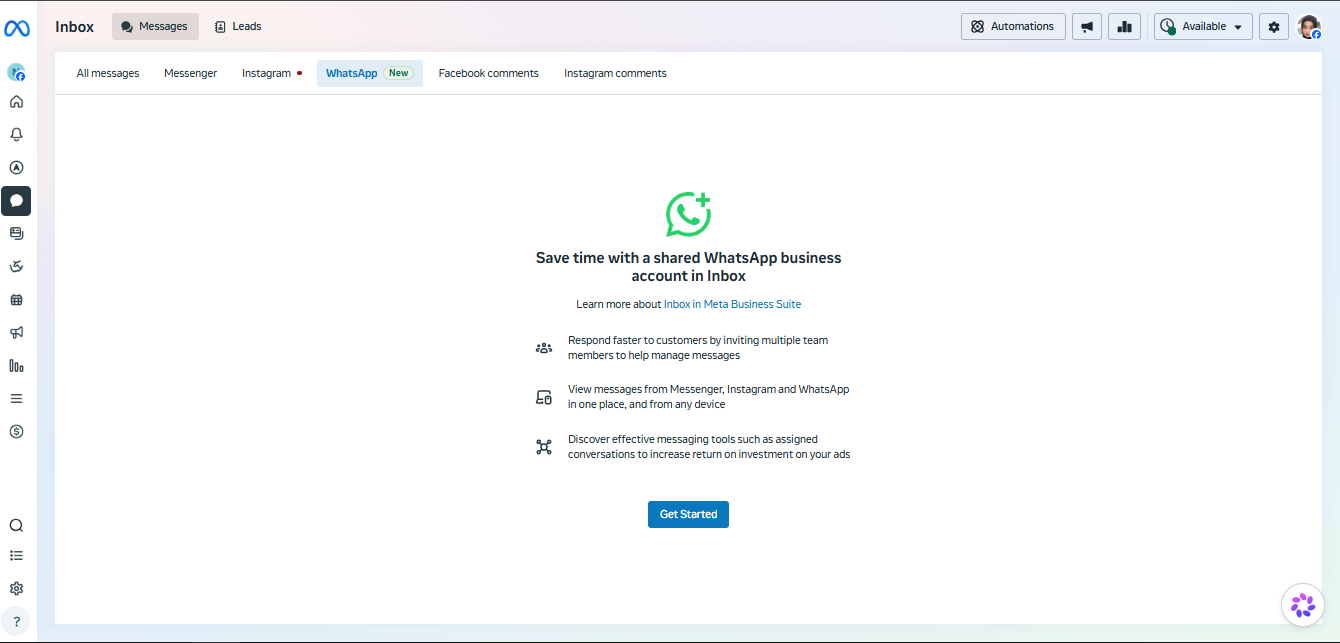Open Monetization dollar sign icon
Image resolution: width=1340 pixels, height=643 pixels.
pos(16,432)
